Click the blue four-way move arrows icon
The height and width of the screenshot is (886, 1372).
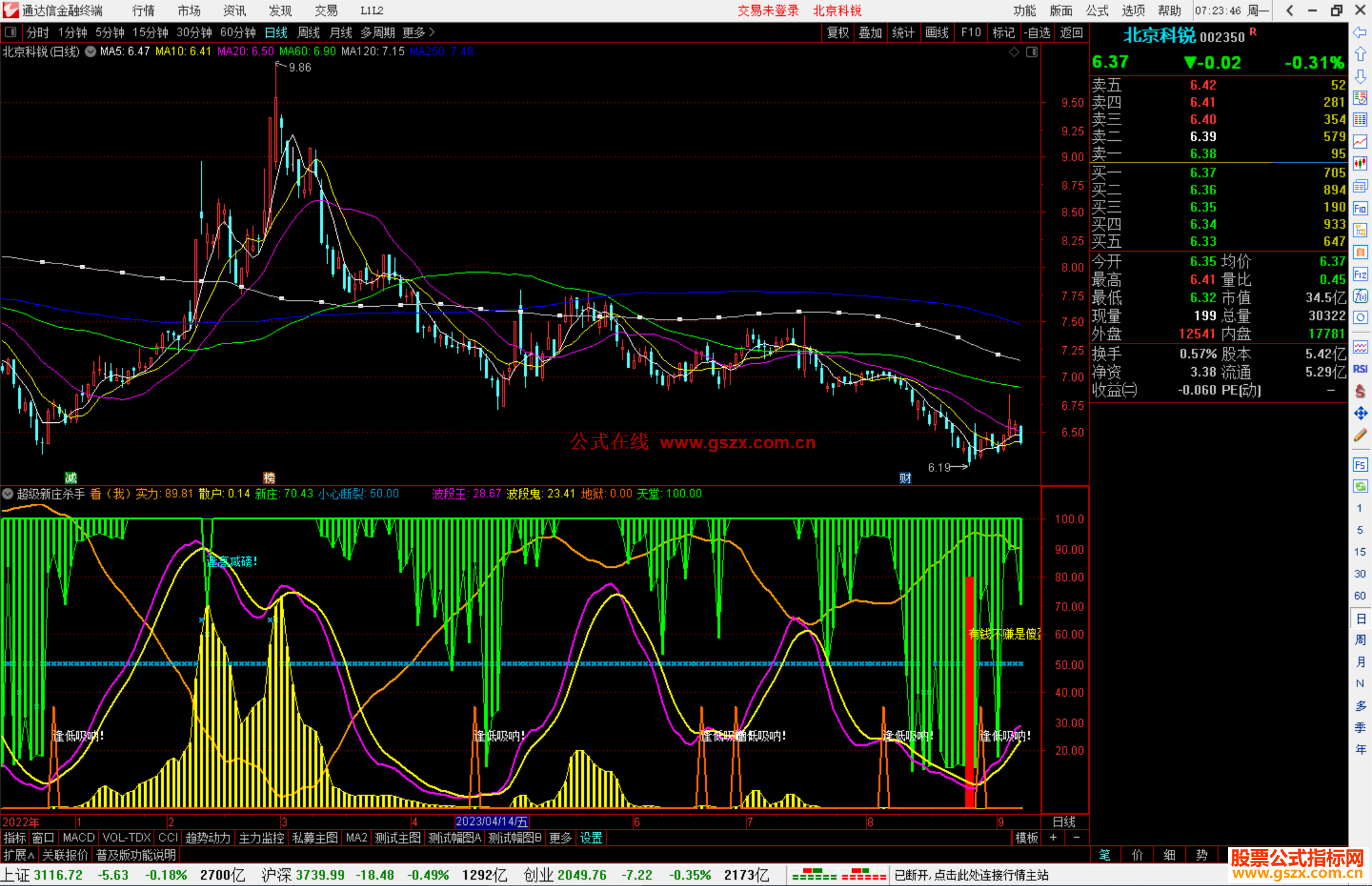click(1360, 413)
